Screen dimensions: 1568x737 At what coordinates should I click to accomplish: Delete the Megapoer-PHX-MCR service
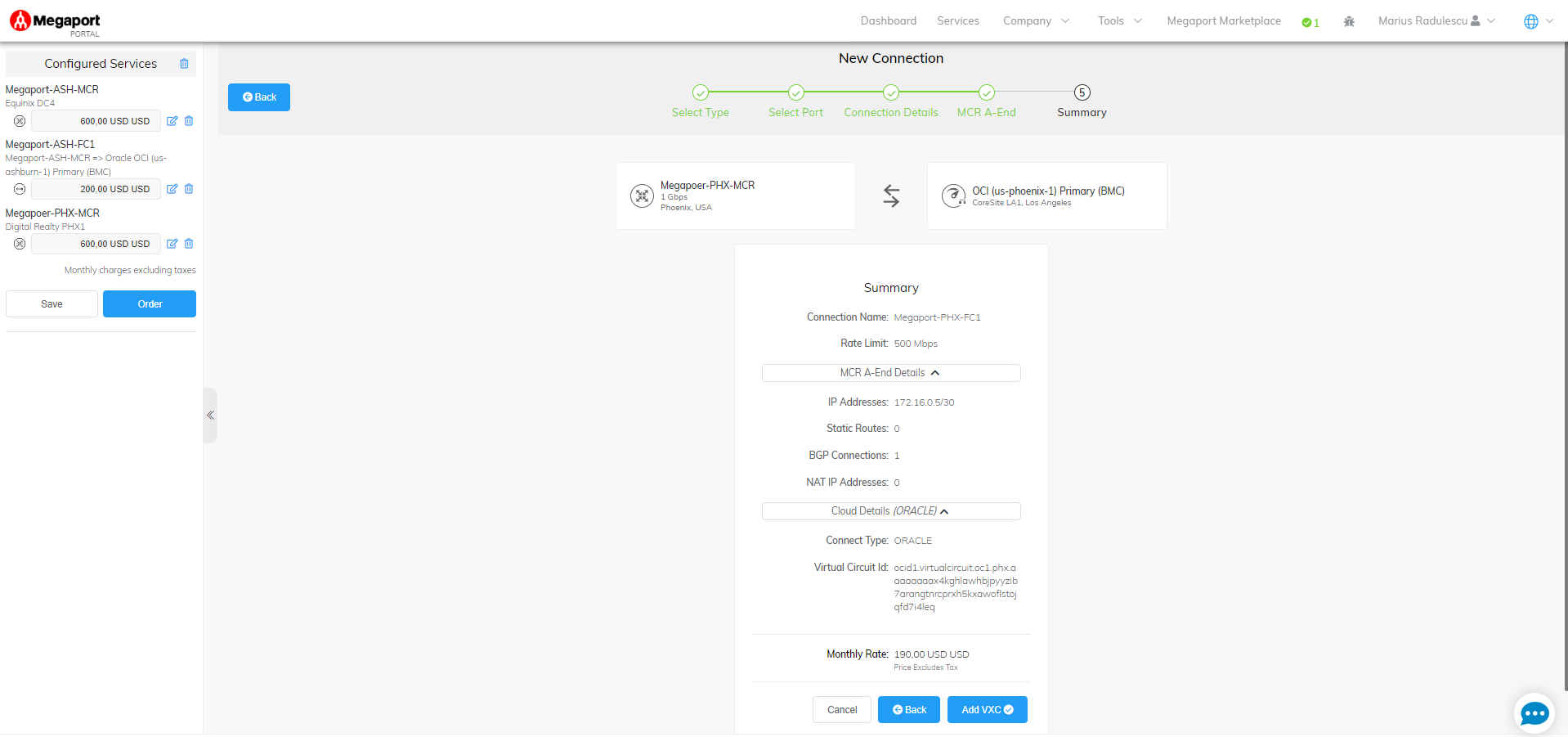[189, 244]
